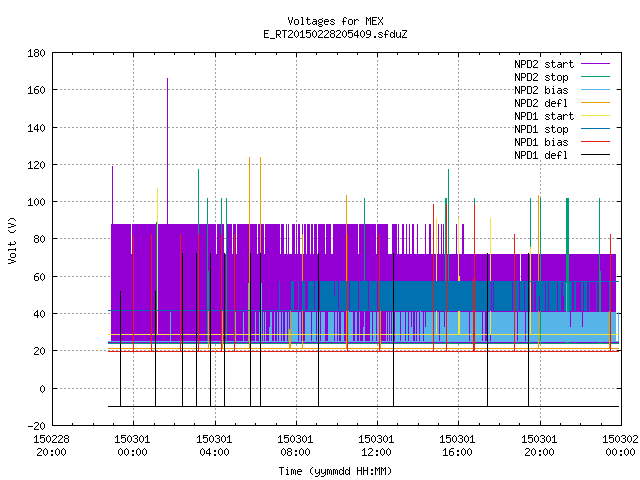Click the x-axis tick 150301 00:00

coord(132,446)
